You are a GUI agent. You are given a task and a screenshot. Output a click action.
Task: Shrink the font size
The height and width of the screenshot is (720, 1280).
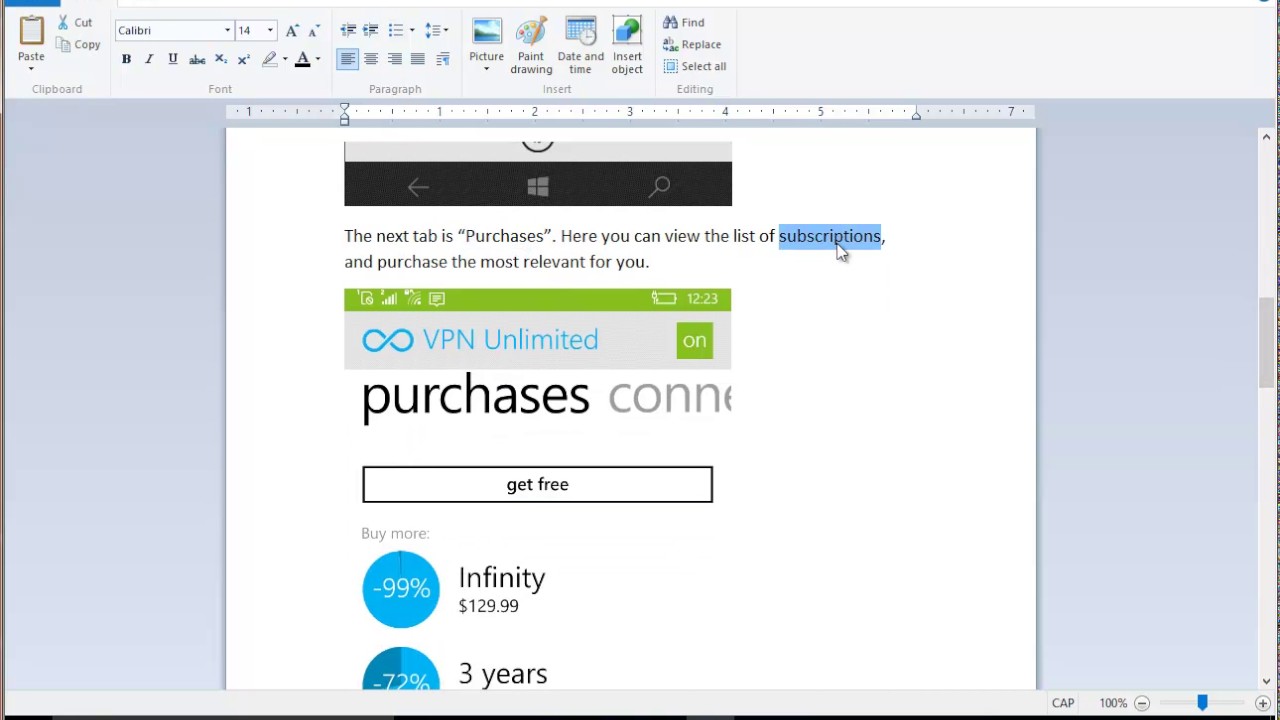coord(314,31)
